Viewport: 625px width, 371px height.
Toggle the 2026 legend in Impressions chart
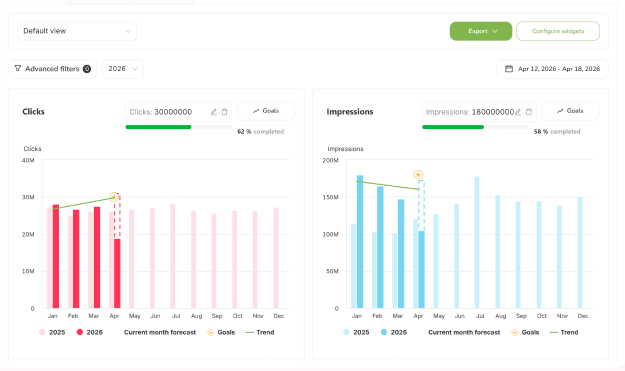[394, 332]
